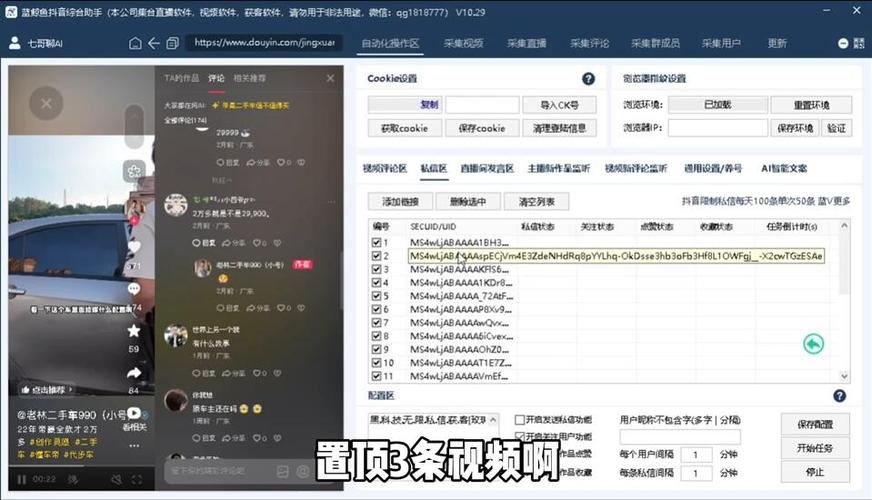This screenshot has height=500, width=872.
Task: Click the 获取cookie button
Action: pyautogui.click(x=404, y=128)
